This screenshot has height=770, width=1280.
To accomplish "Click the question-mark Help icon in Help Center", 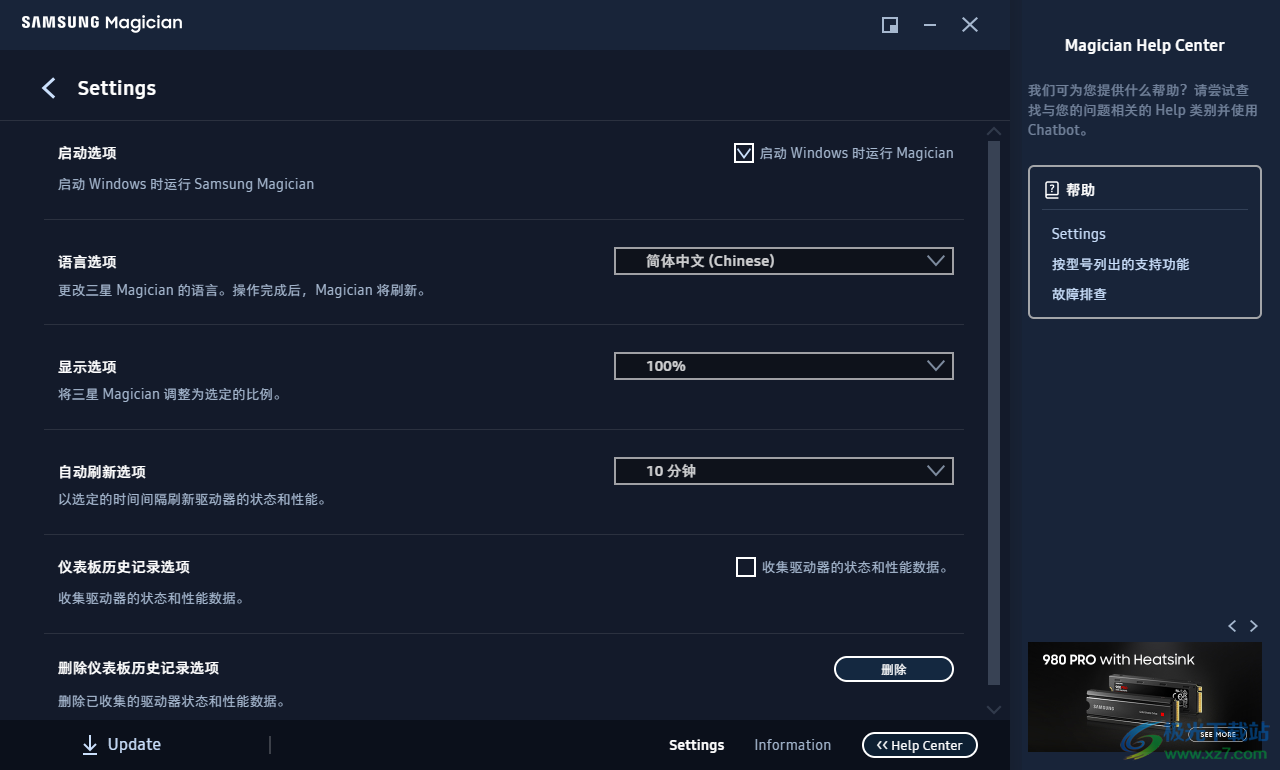I will (1052, 189).
